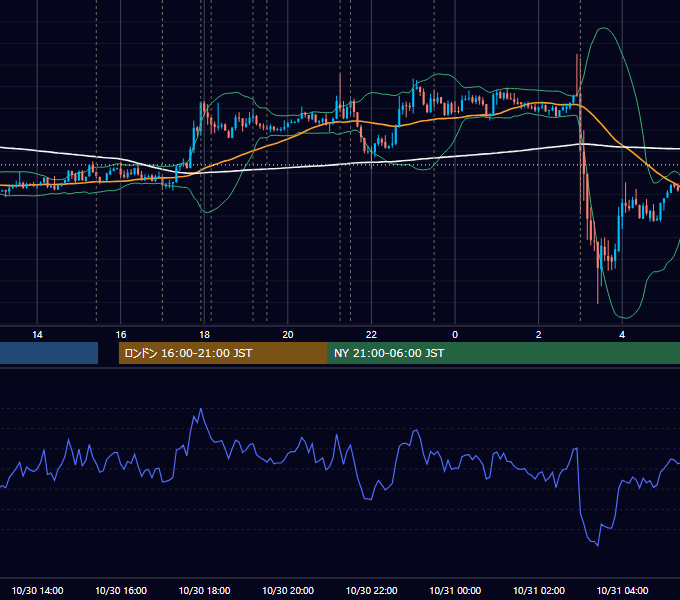680x600 pixels.
Task: Click the 10/30 18:00 date label
Action: pos(204,590)
